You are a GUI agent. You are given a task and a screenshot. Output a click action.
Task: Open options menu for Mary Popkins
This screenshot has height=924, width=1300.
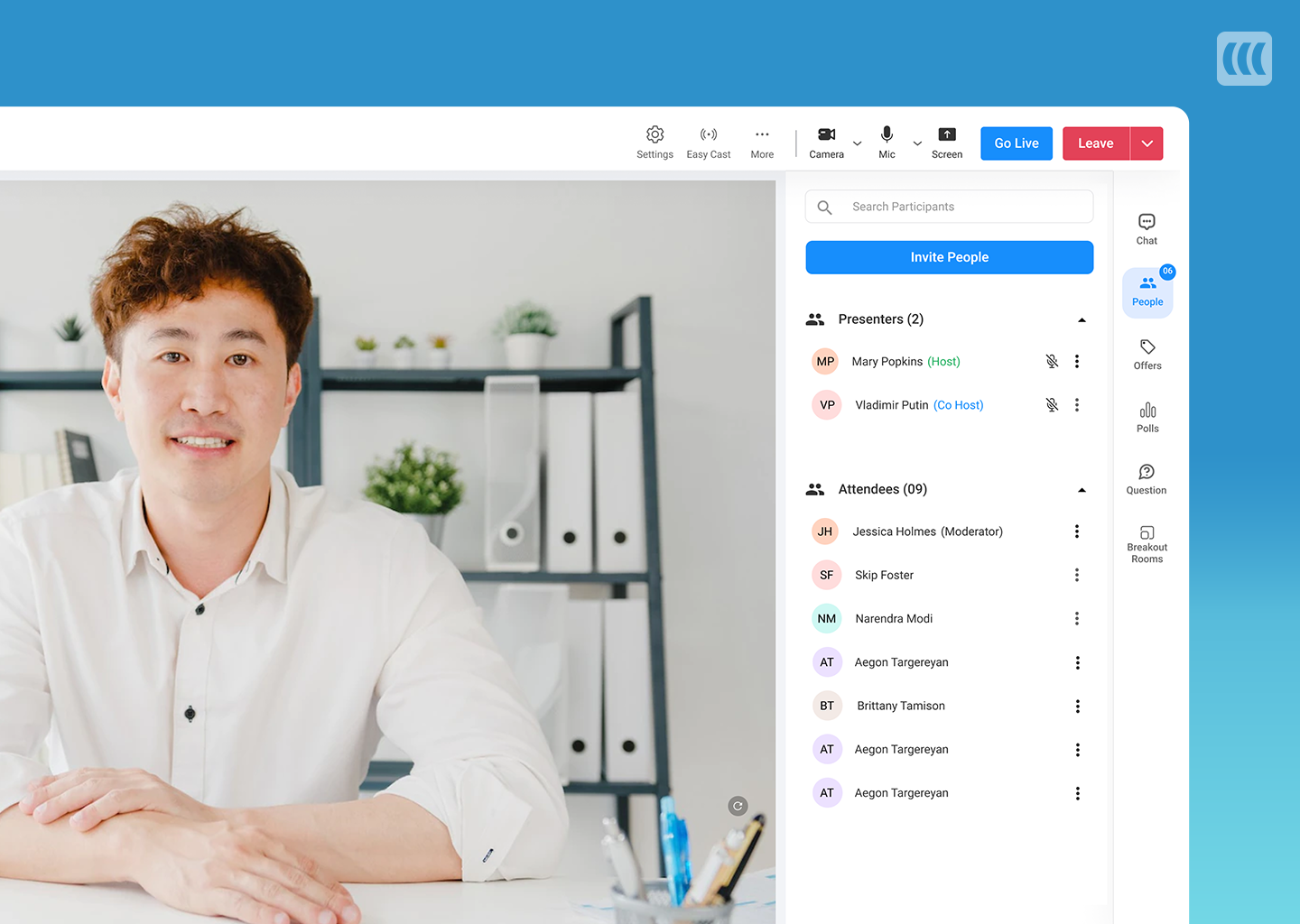[x=1077, y=361]
